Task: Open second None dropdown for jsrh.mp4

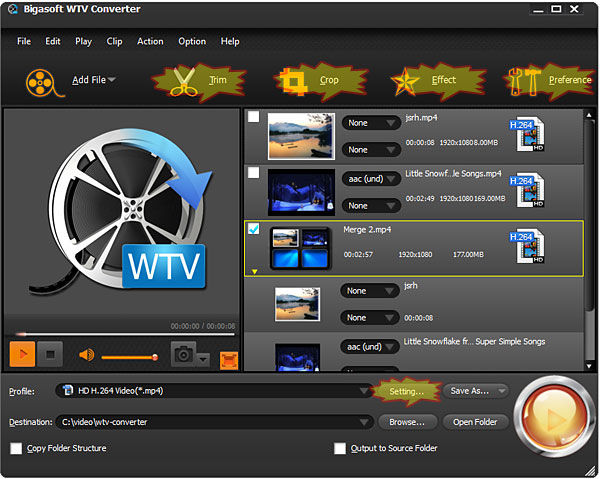Action: click(371, 150)
